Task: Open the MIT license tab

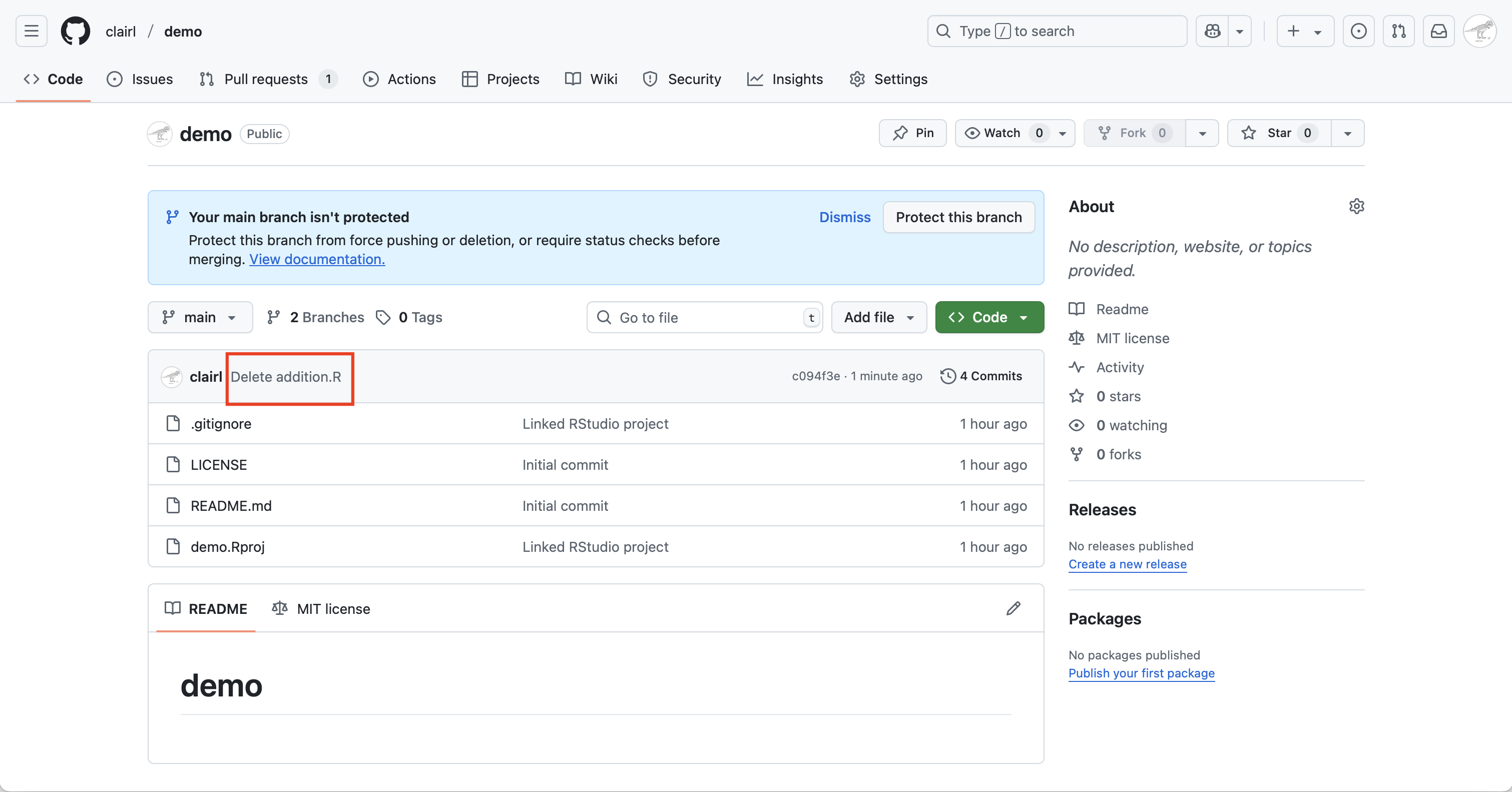Action: coord(322,608)
